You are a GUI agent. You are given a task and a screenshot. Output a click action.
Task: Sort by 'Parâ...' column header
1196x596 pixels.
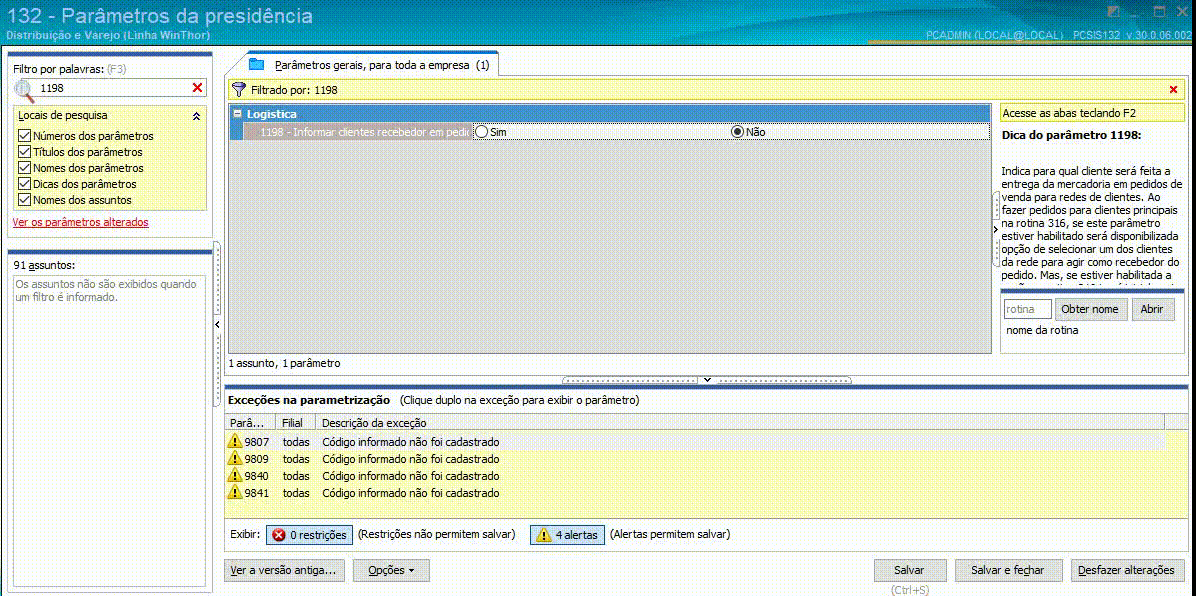coord(251,423)
